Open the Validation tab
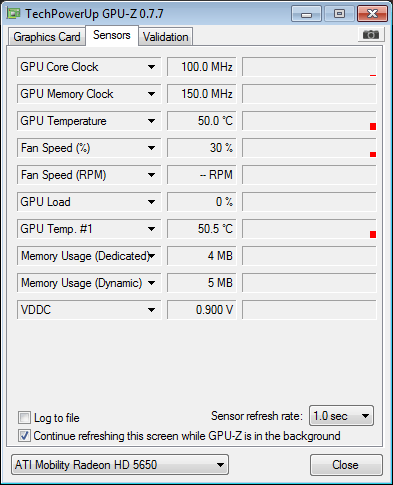 [x=166, y=37]
